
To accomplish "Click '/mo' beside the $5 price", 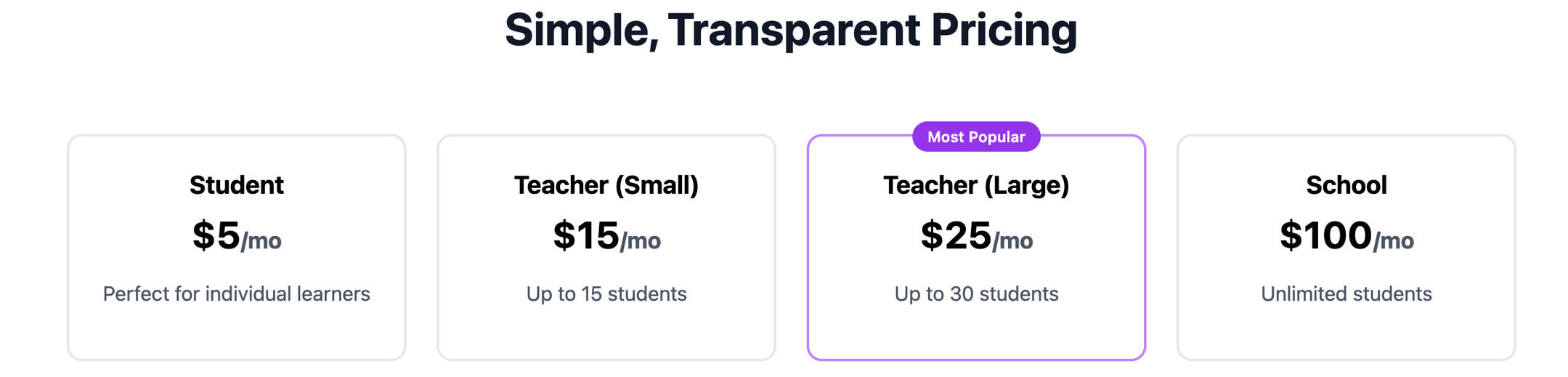I will 261,240.
